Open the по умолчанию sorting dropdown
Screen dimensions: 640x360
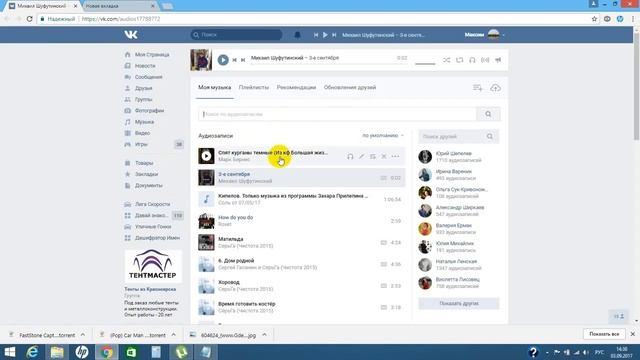click(x=383, y=136)
